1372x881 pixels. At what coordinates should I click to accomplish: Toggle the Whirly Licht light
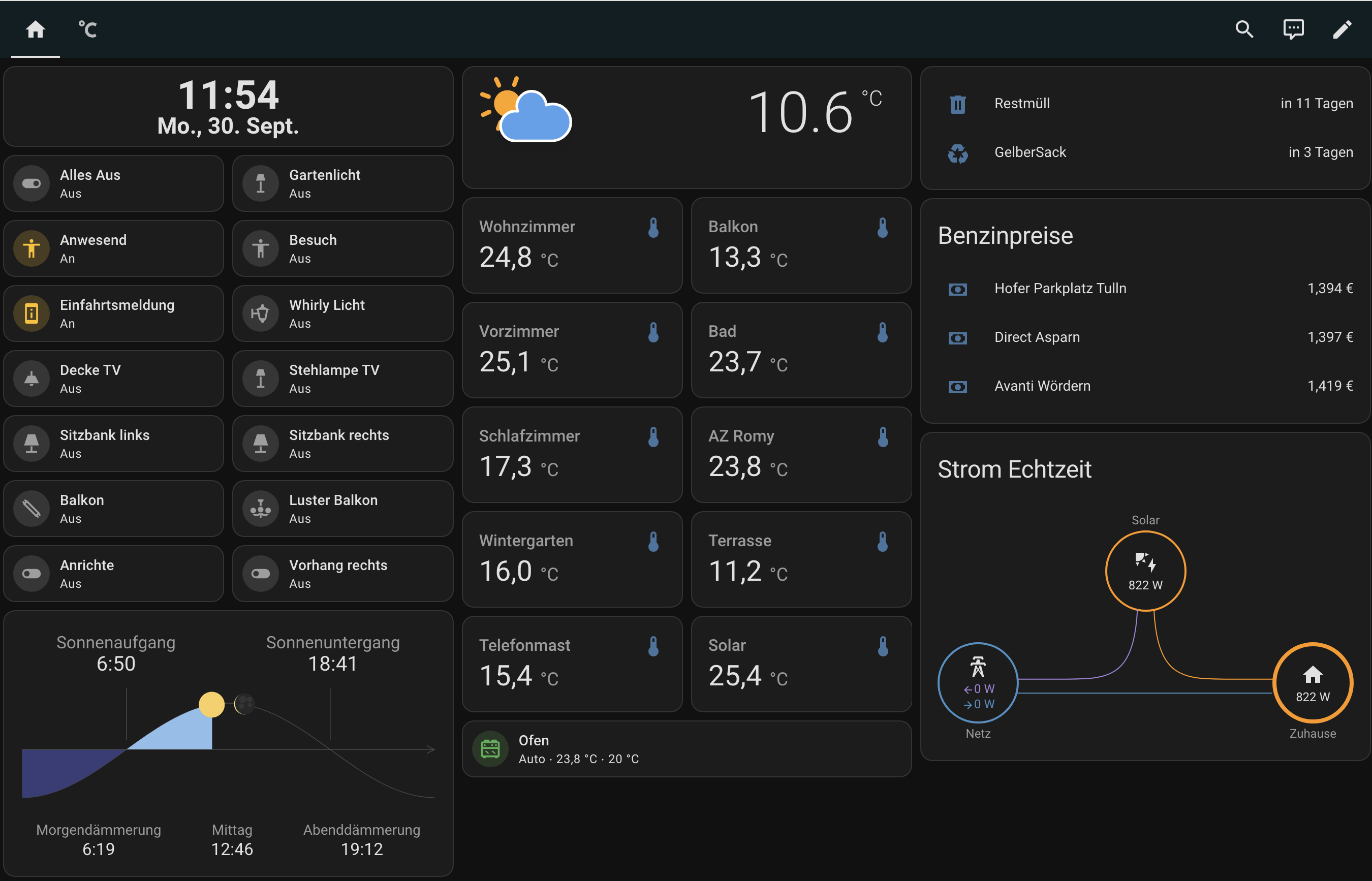click(x=261, y=313)
